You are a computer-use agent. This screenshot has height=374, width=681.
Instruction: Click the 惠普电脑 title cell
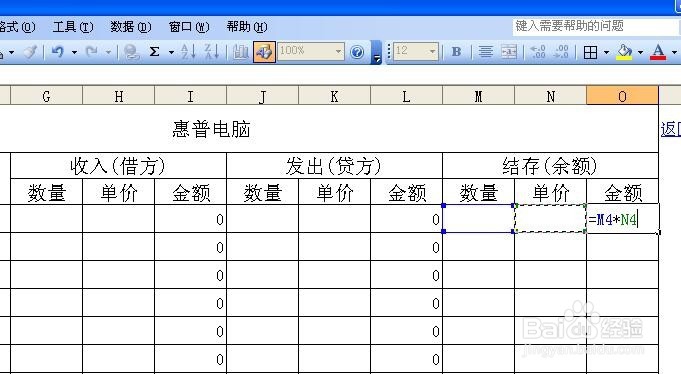pyautogui.click(x=212, y=129)
